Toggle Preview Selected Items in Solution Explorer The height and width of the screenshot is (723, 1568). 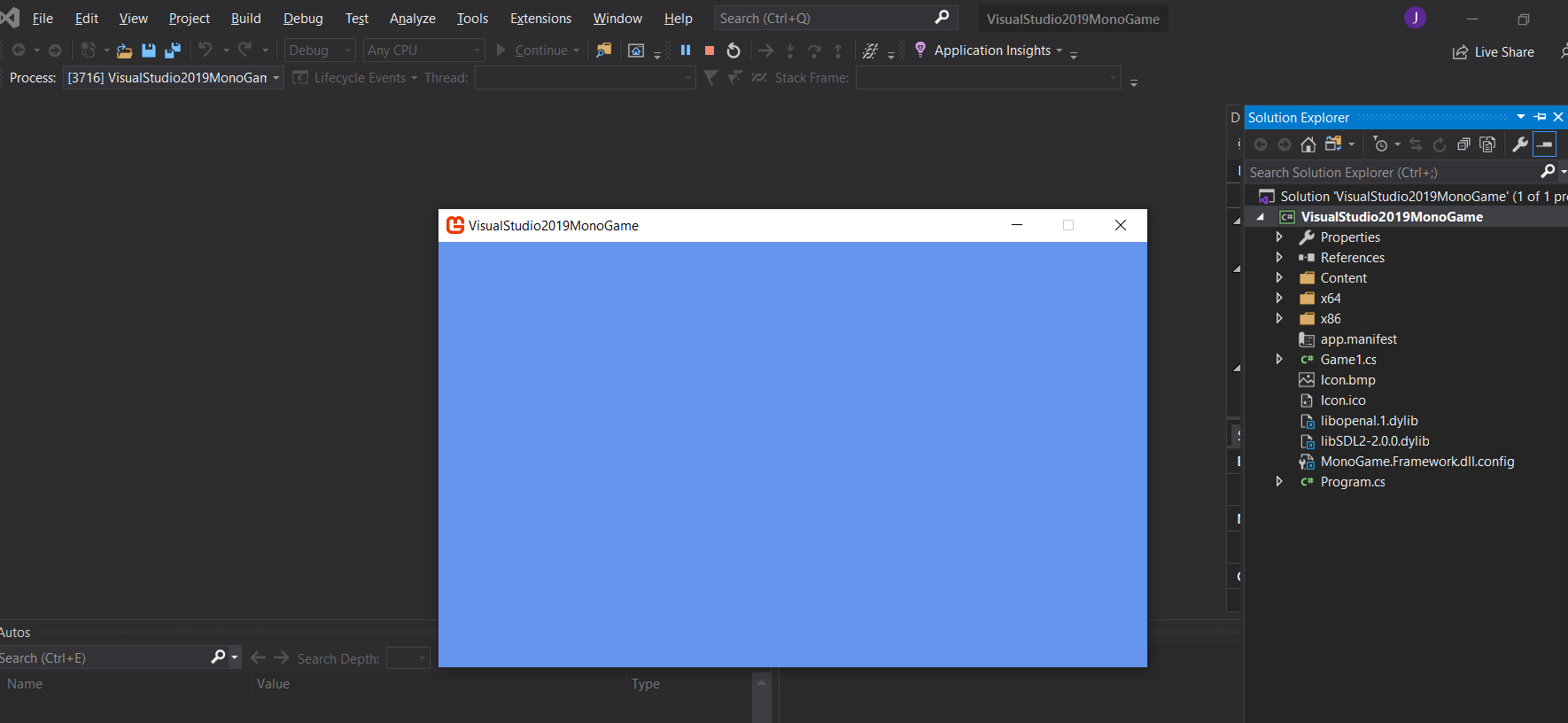(1544, 144)
